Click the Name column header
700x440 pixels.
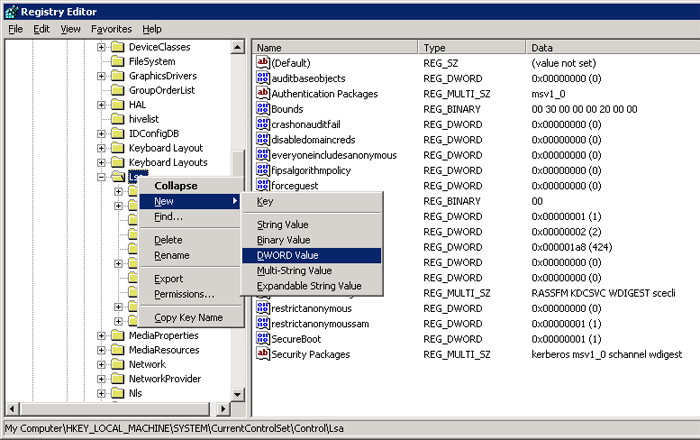click(x=335, y=47)
